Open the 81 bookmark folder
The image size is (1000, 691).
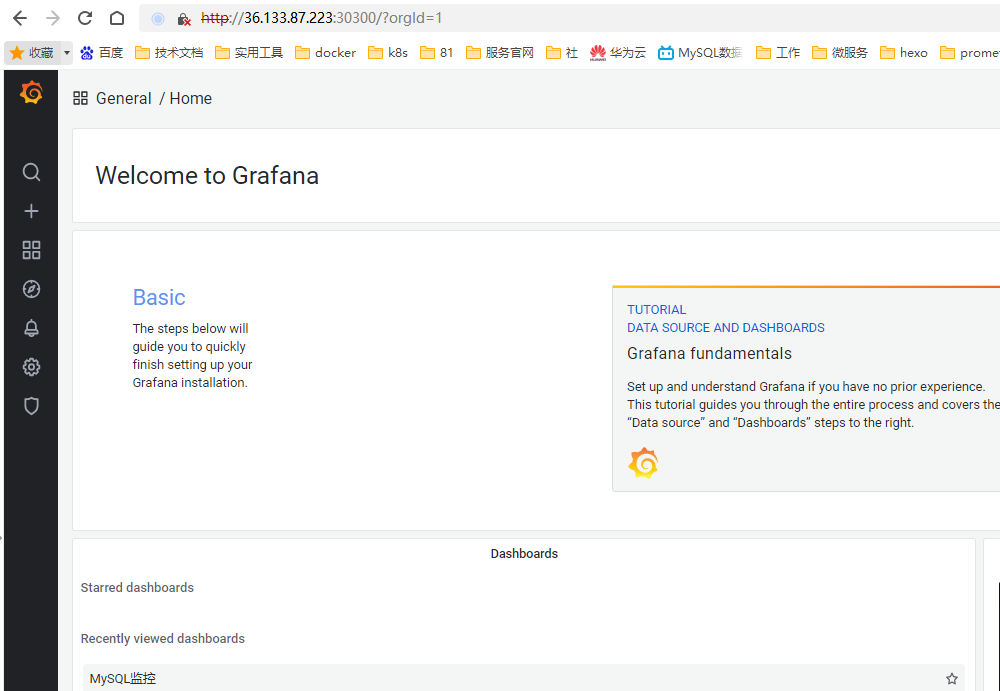click(436, 53)
